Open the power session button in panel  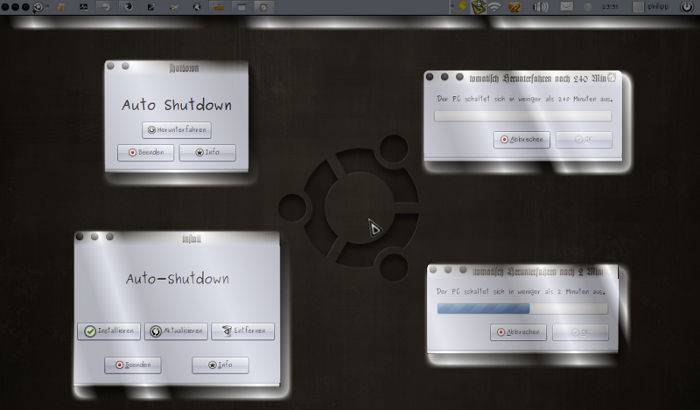(x=687, y=7)
